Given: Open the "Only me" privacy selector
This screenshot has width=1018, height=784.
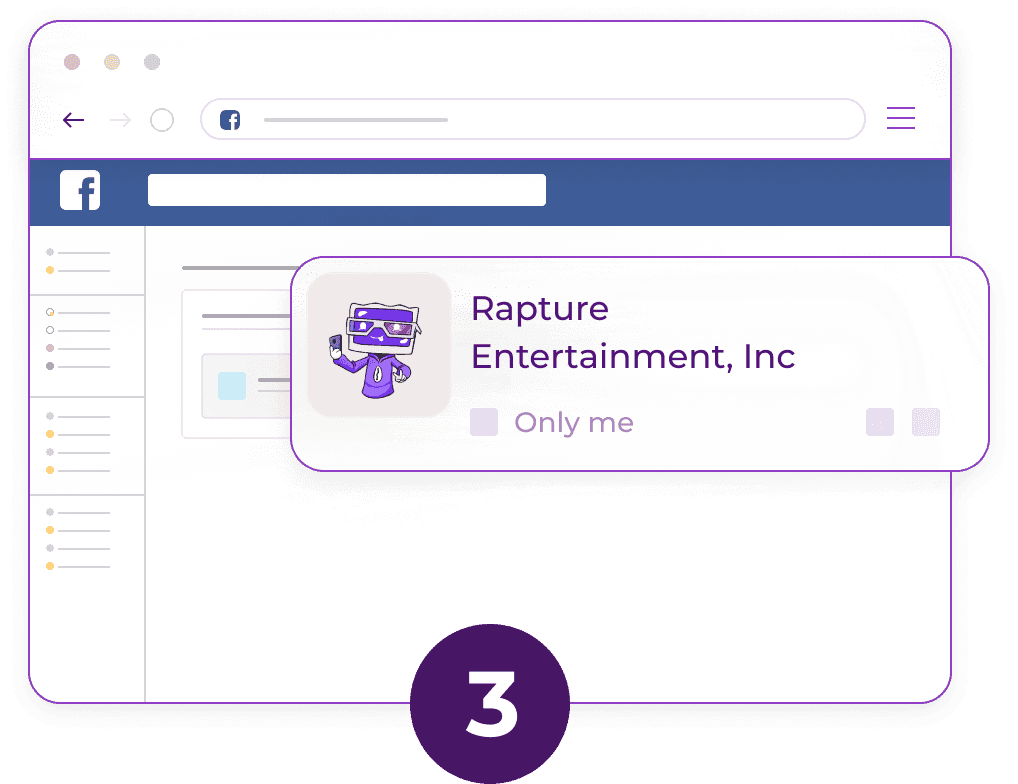Looking at the screenshot, I should pos(573,422).
